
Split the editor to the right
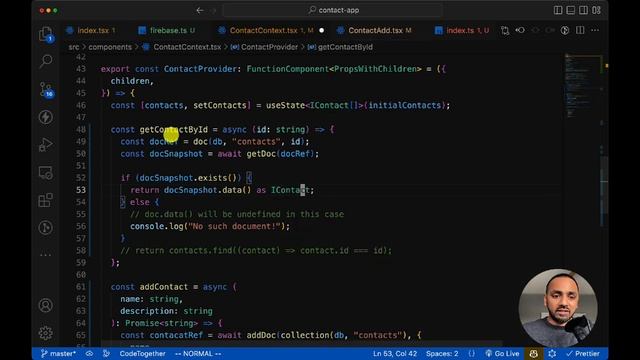pos(580,30)
